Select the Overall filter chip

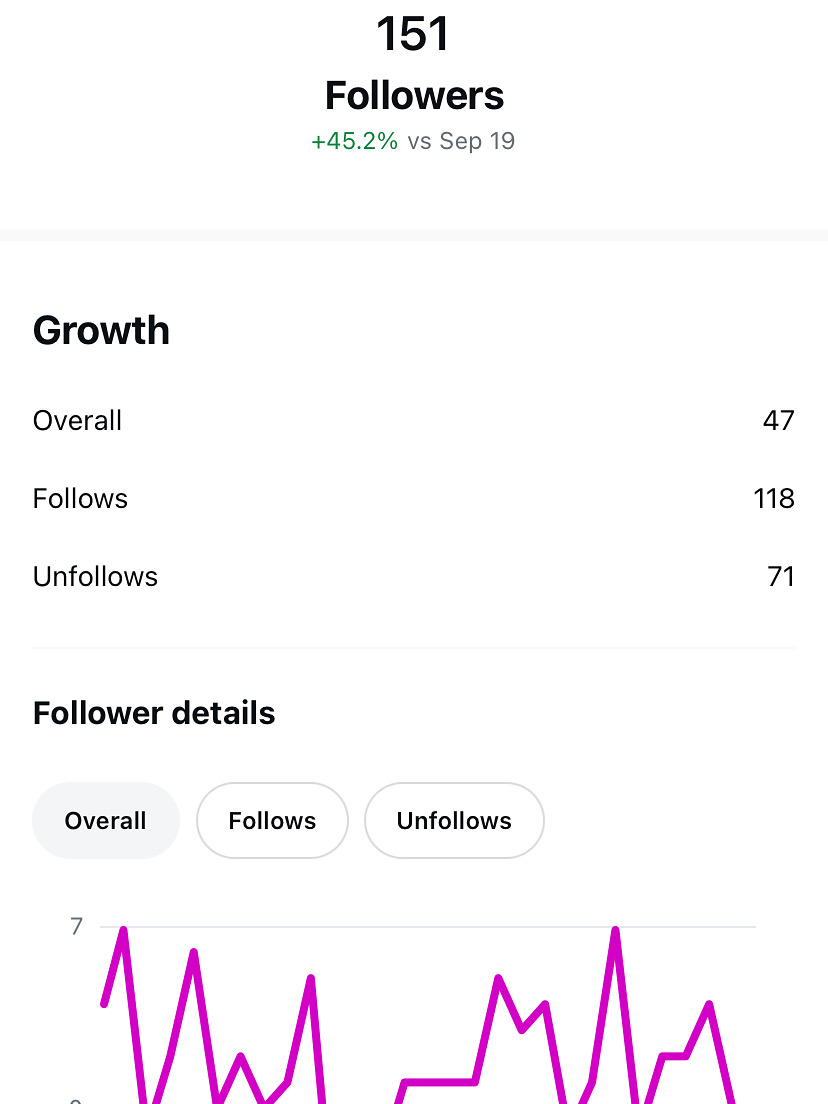[105, 821]
